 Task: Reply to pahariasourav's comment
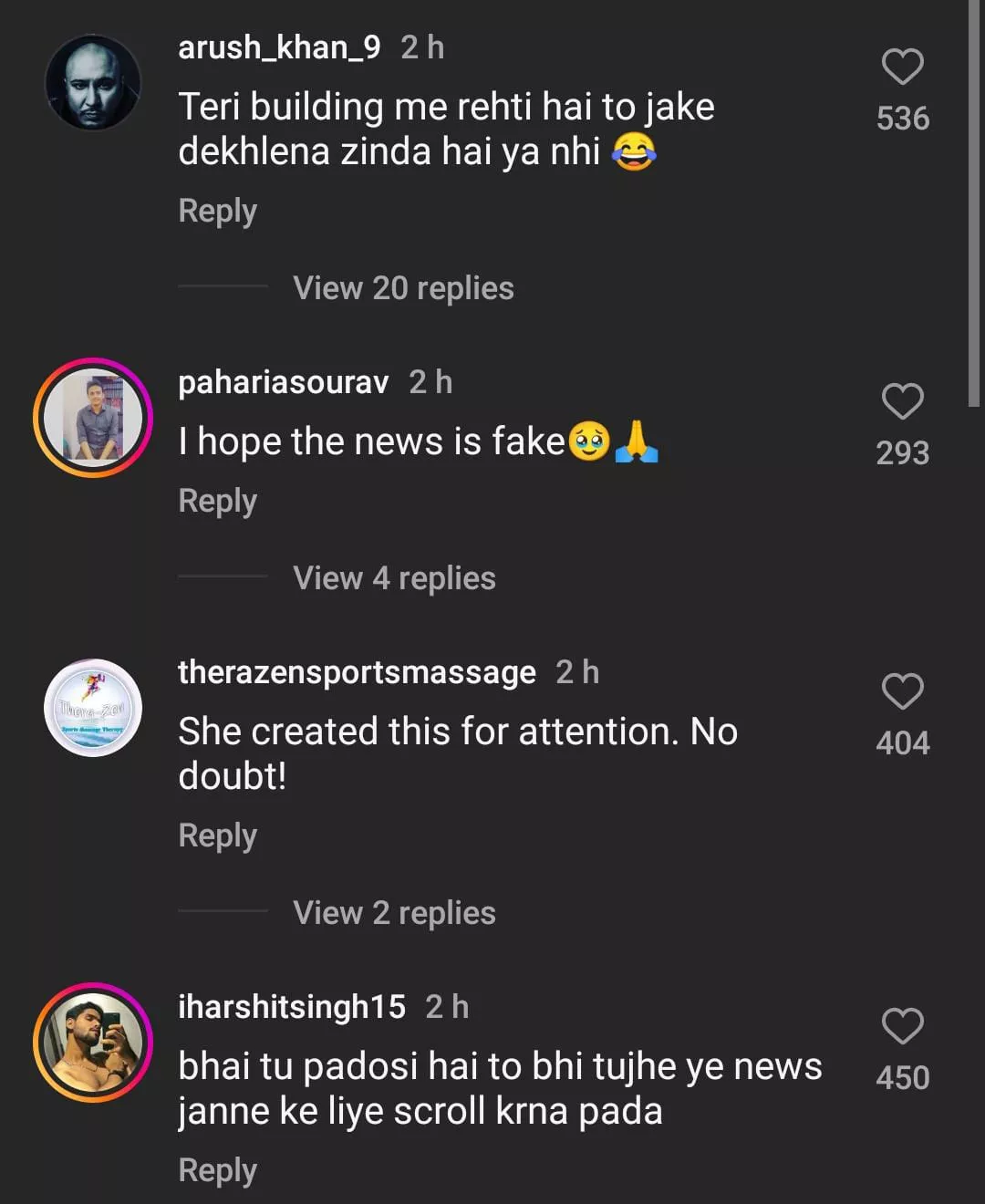217,501
